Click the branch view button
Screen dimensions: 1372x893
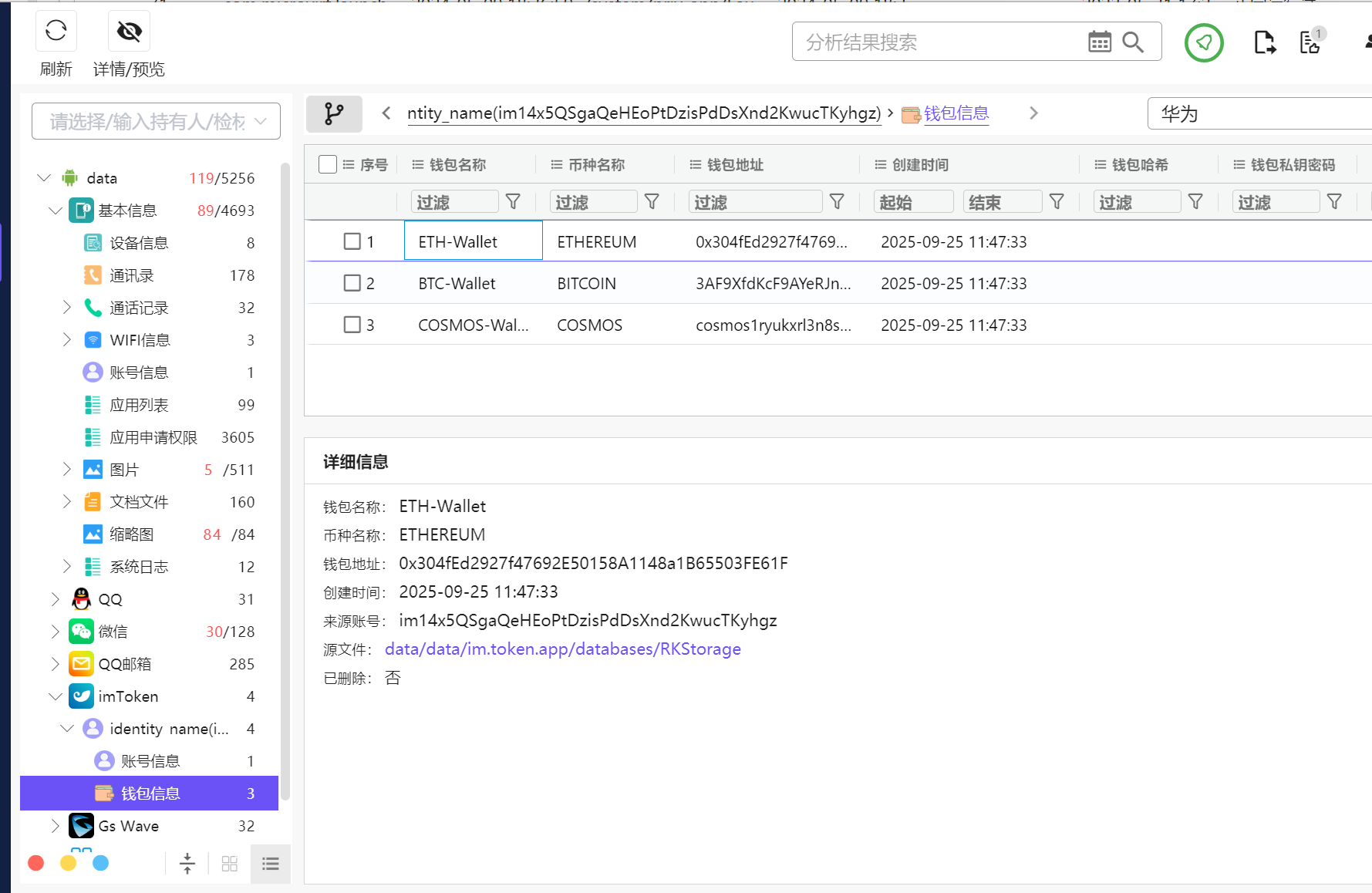pos(334,113)
